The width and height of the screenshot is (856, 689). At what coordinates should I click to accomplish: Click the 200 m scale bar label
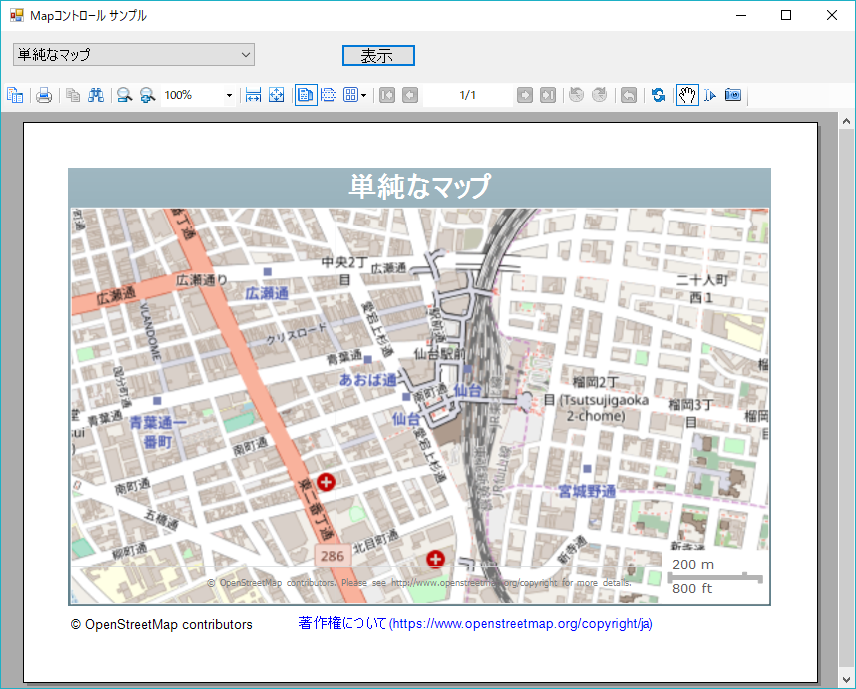pyautogui.click(x=693, y=565)
